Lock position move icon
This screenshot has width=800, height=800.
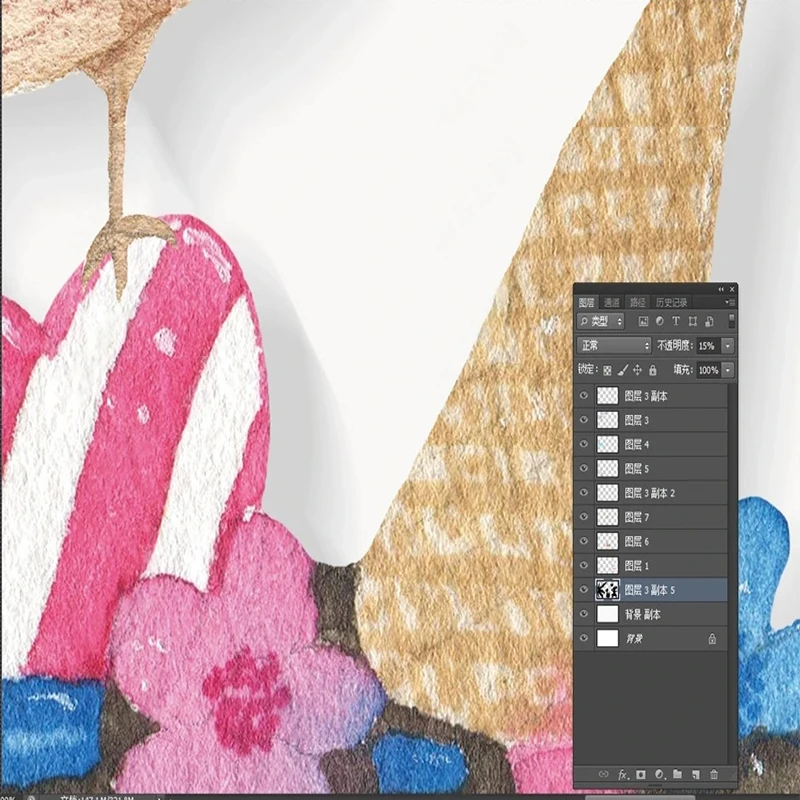pos(637,370)
